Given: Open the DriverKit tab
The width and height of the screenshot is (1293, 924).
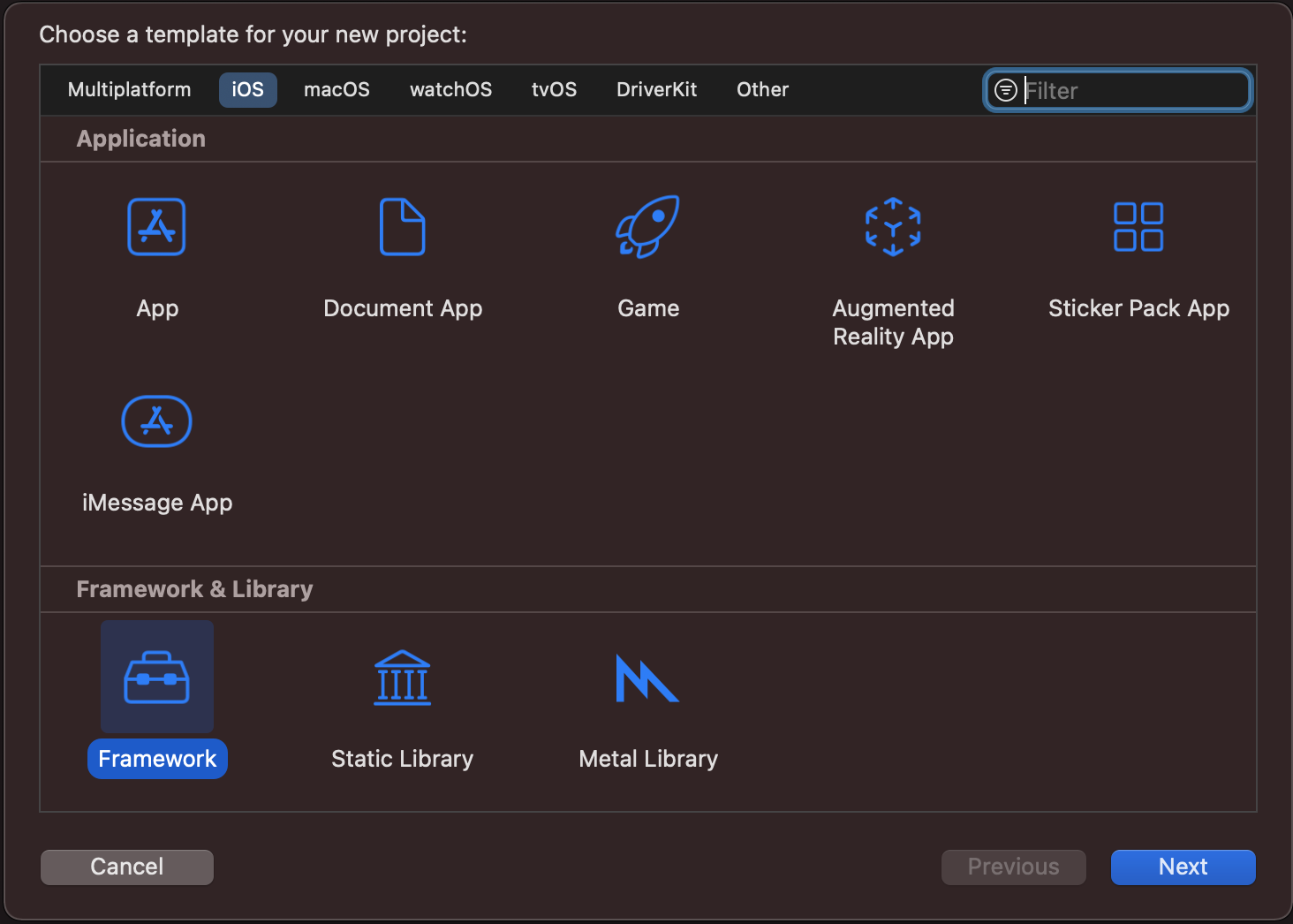Looking at the screenshot, I should 657,90.
